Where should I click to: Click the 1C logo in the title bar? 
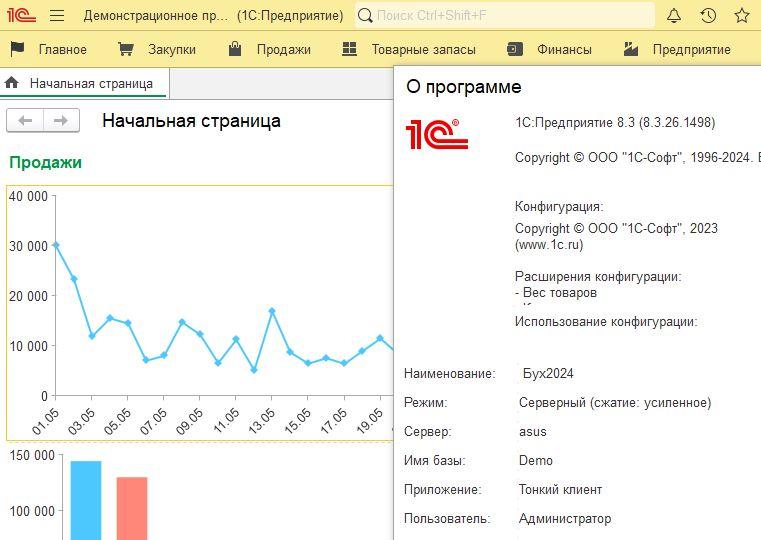21,15
